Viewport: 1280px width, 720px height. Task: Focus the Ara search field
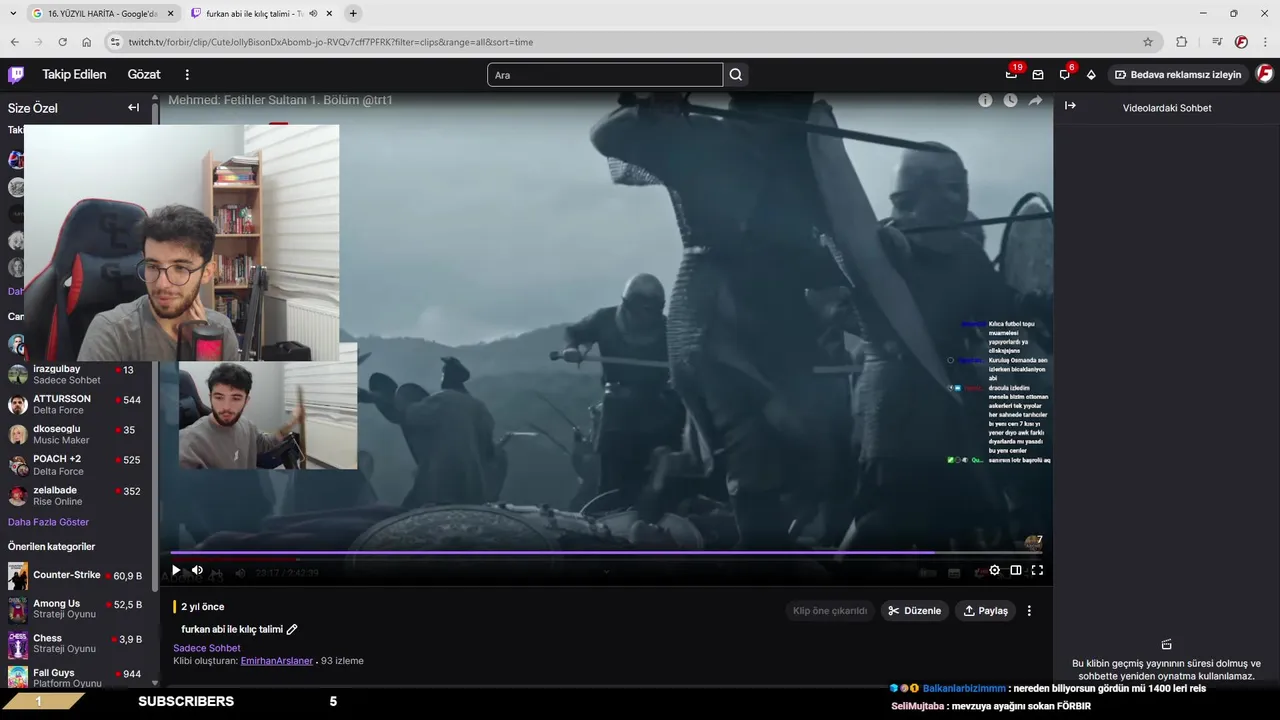pyautogui.click(x=605, y=75)
